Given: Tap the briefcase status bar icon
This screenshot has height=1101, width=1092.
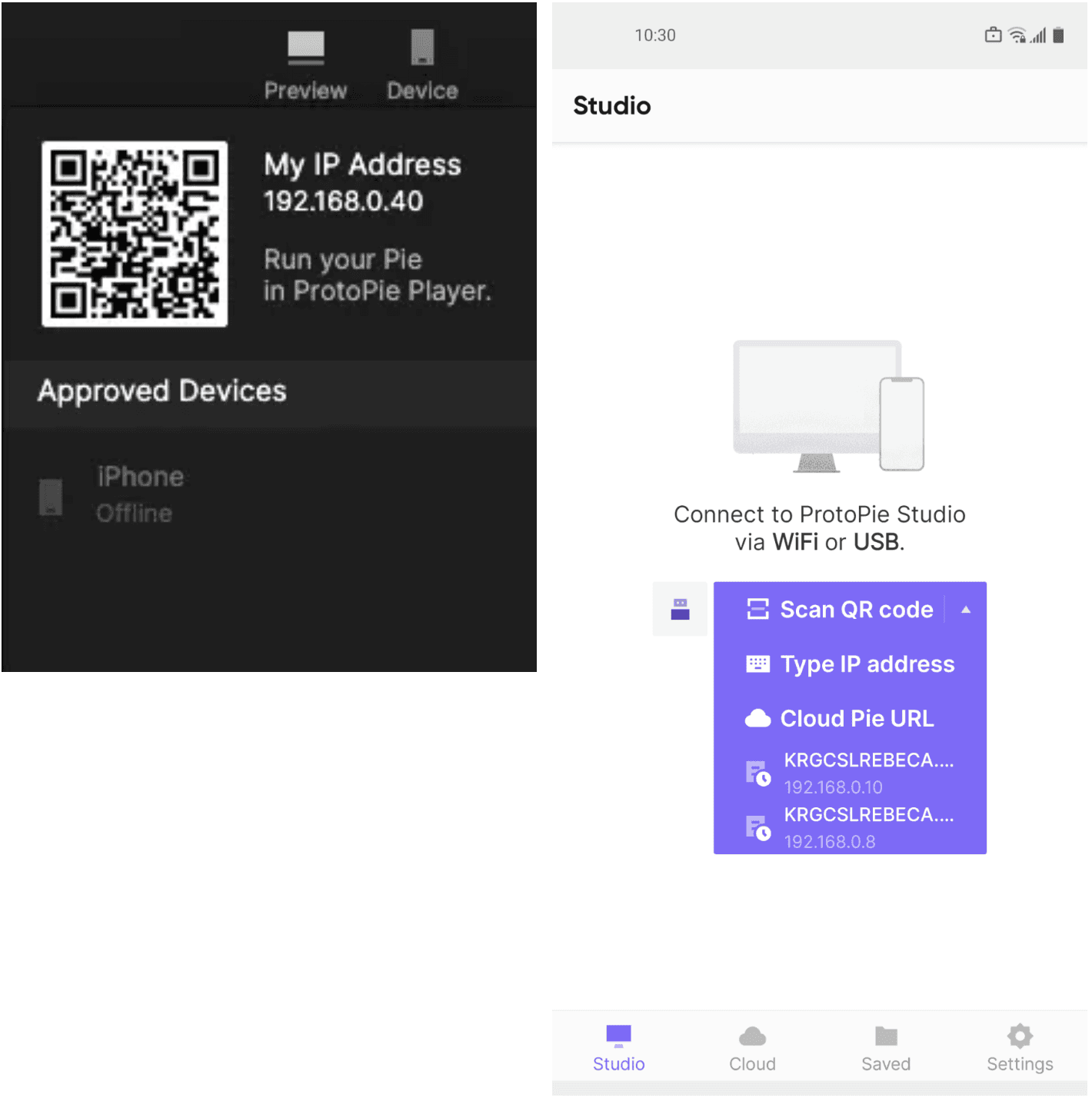Looking at the screenshot, I should [x=993, y=35].
